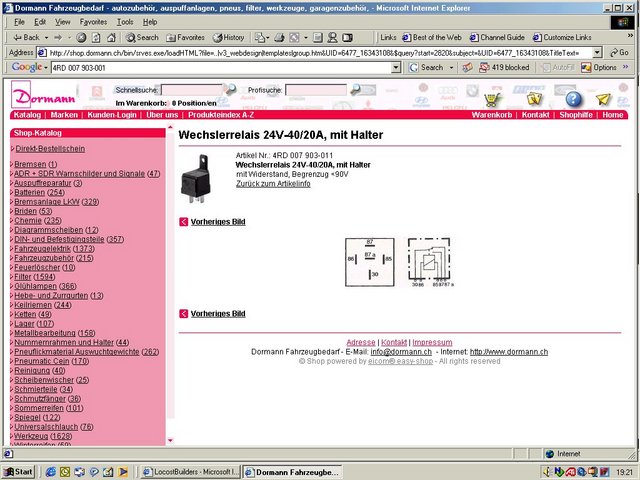Open the Werkzeug (1628) category
Screen dimensions: 640x480
coord(43,437)
